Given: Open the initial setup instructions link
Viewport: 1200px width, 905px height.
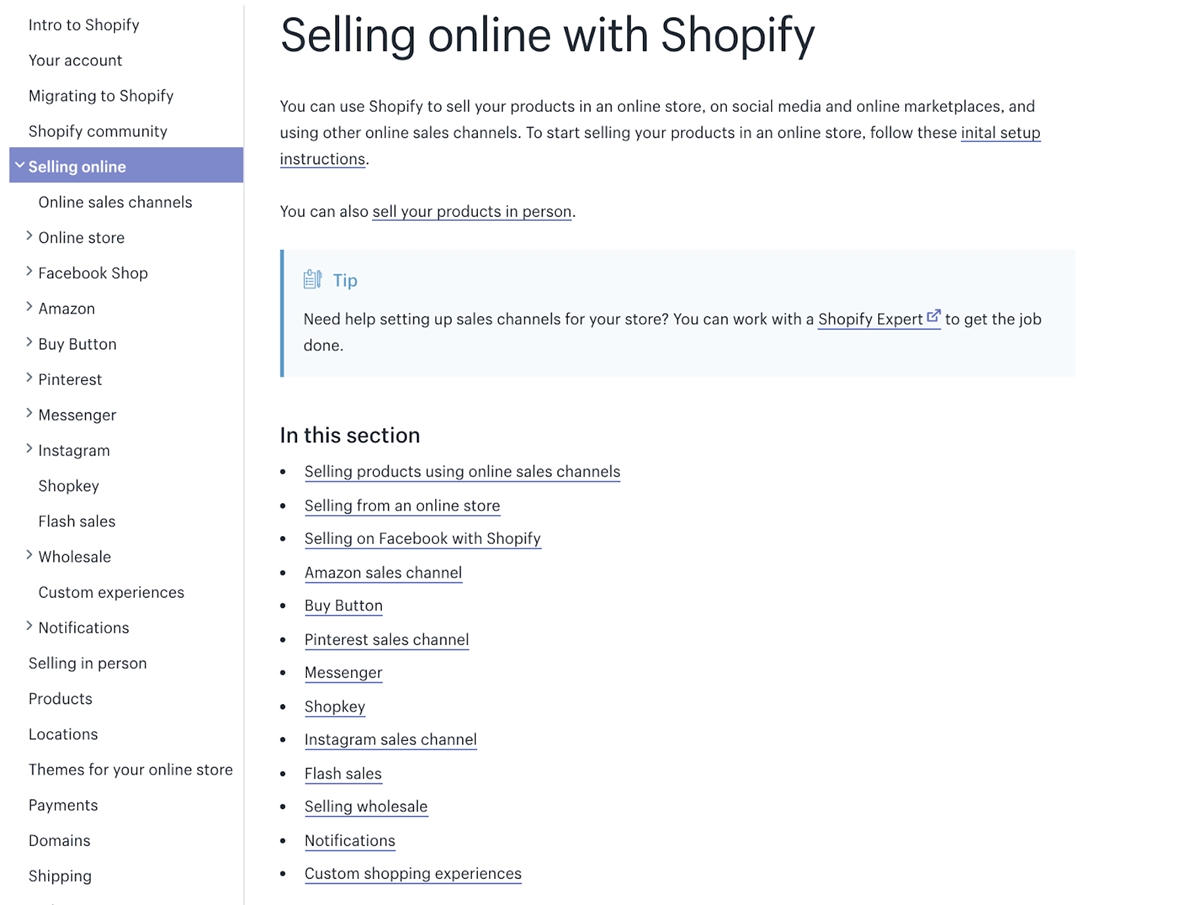Looking at the screenshot, I should pyautogui.click(x=1000, y=133).
